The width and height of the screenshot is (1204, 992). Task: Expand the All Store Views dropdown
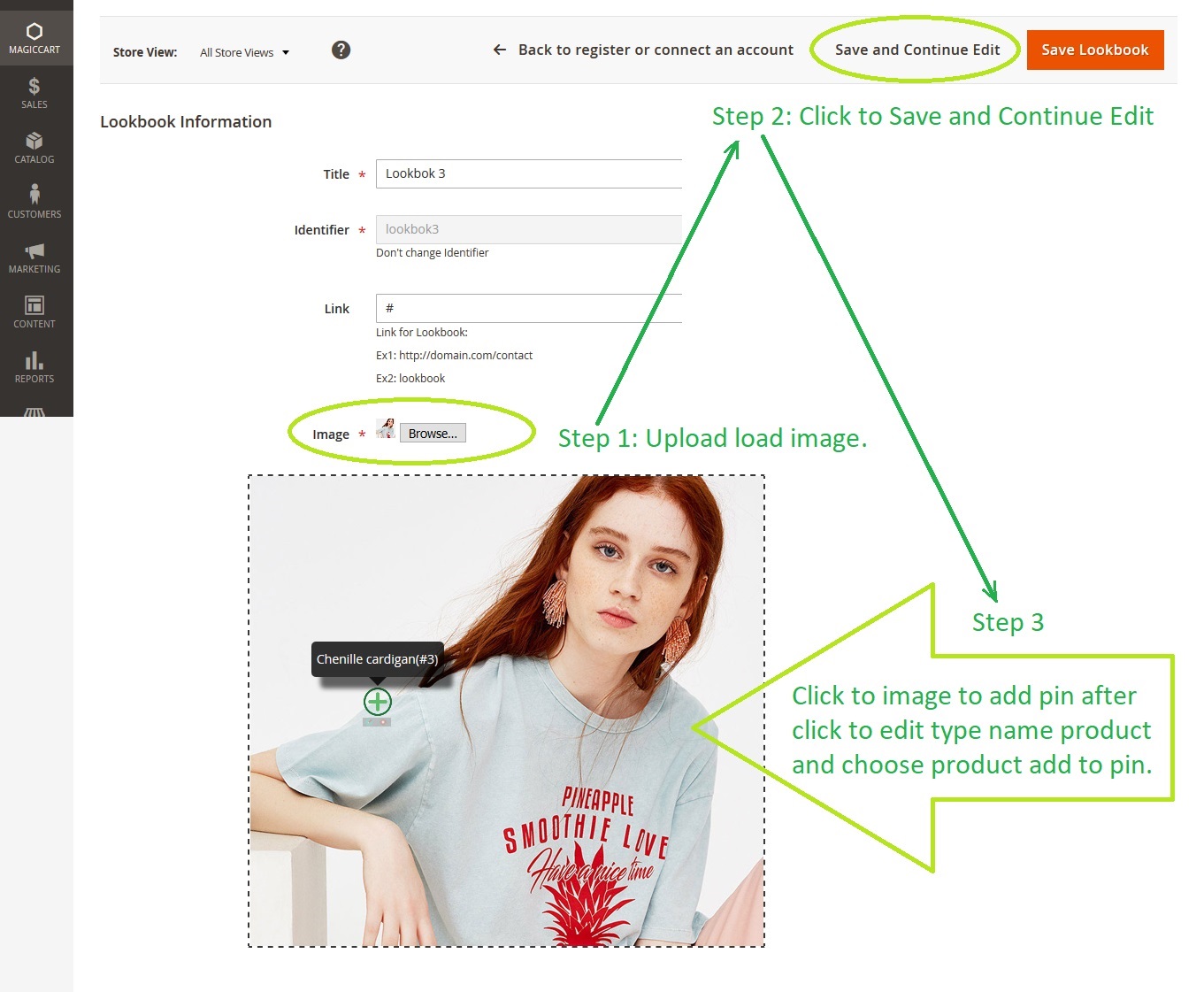[x=244, y=53]
